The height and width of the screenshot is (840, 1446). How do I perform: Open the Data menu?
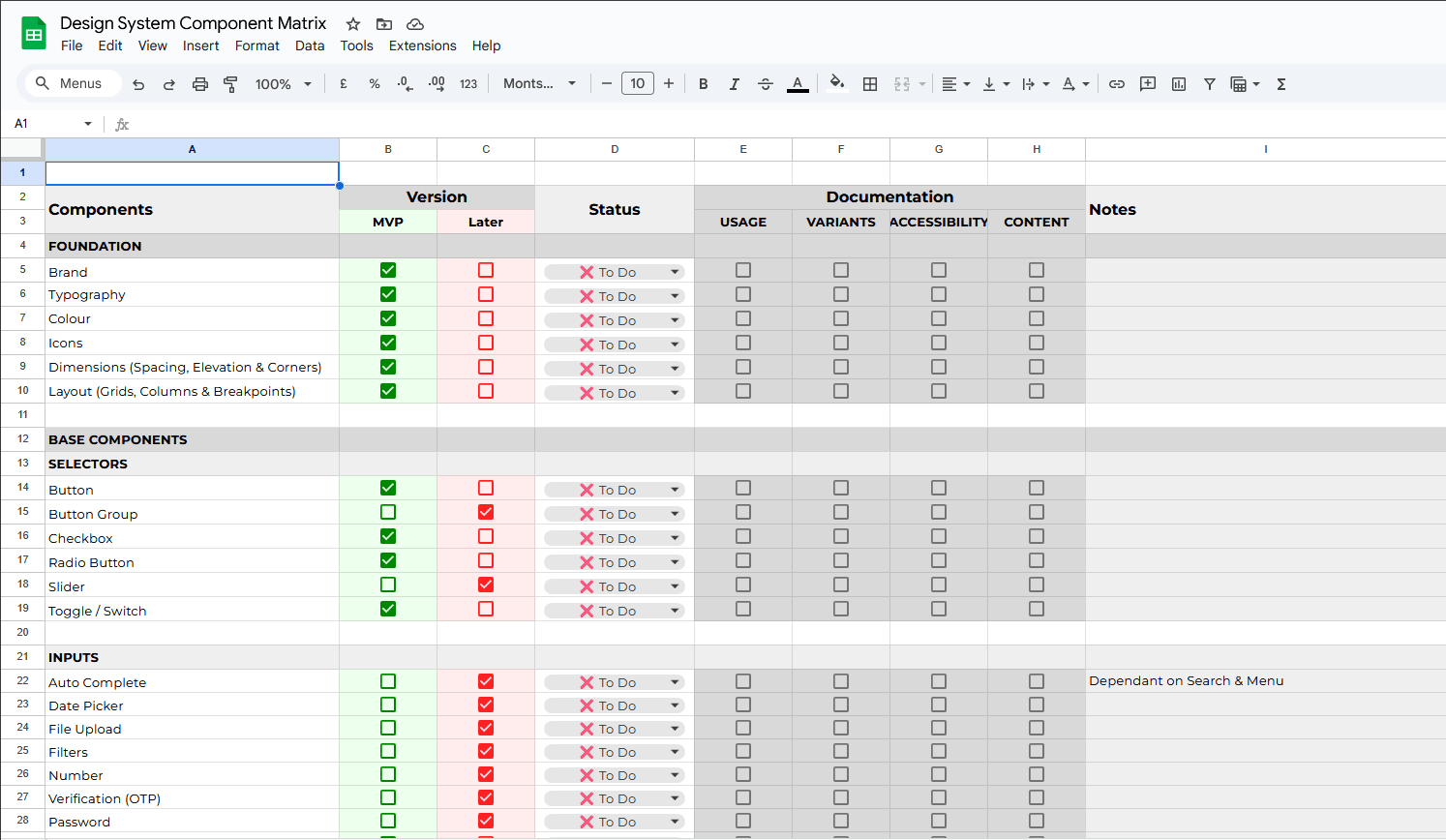tap(310, 45)
